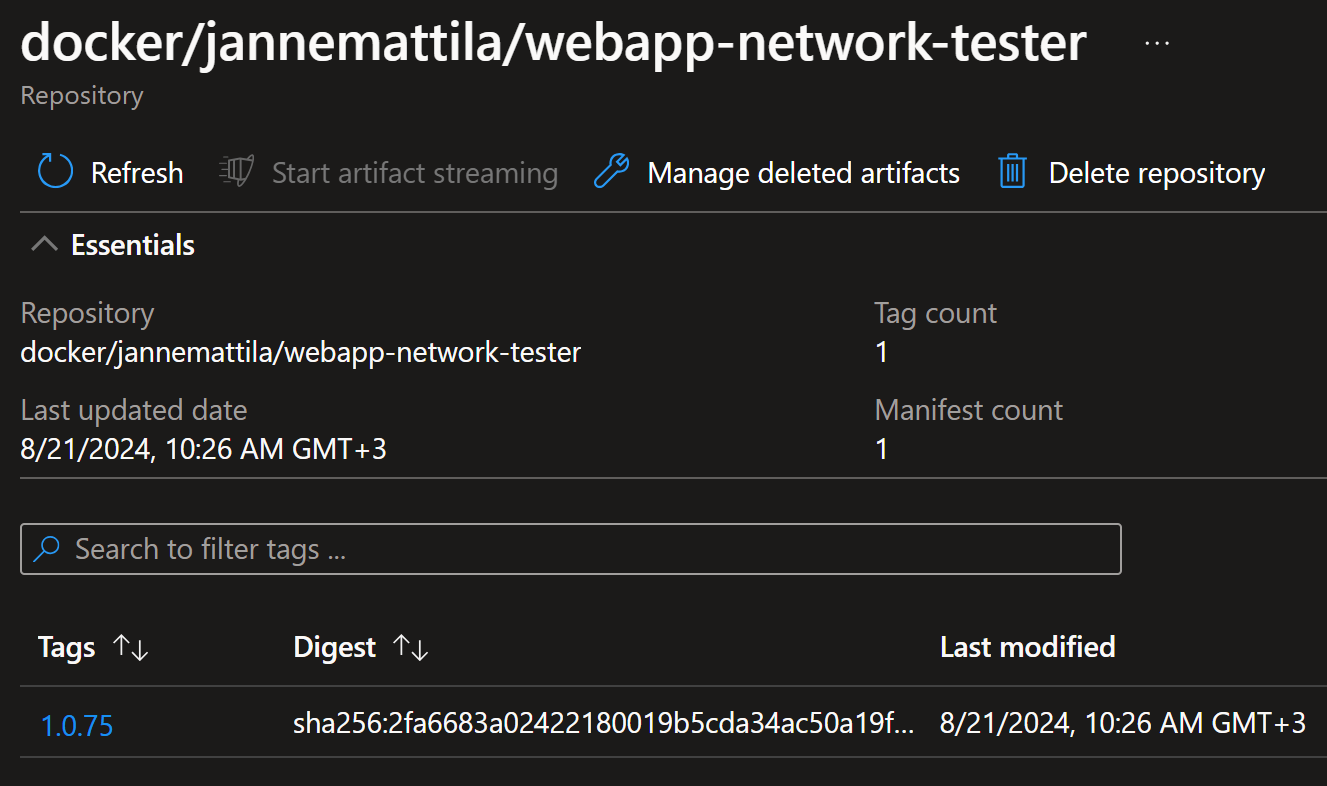
Task: Click the Tags column header
Action: pyautogui.click(x=67, y=647)
